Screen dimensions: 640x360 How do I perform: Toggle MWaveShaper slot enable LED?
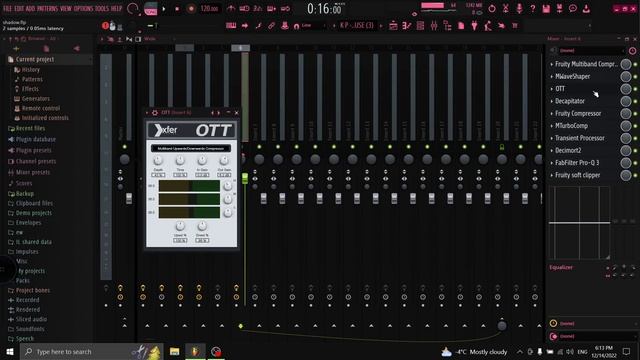tap(635, 76)
